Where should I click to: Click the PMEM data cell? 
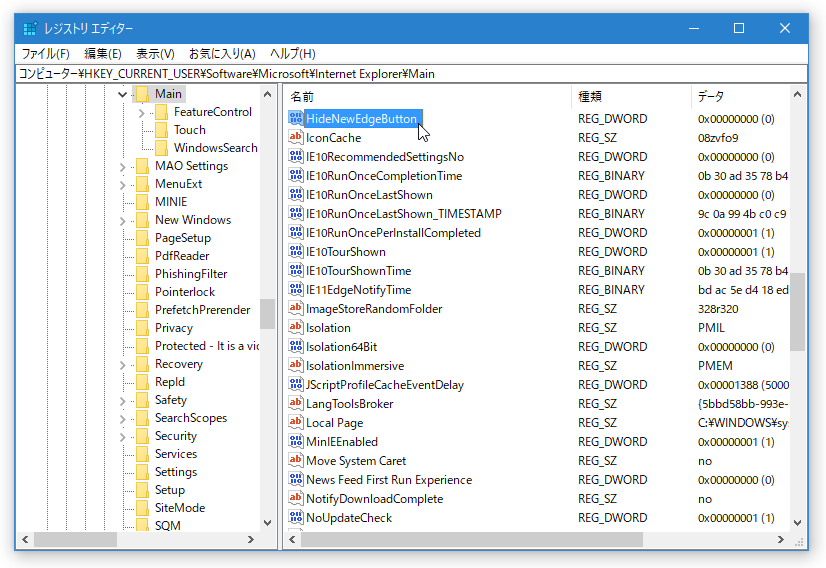click(715, 365)
